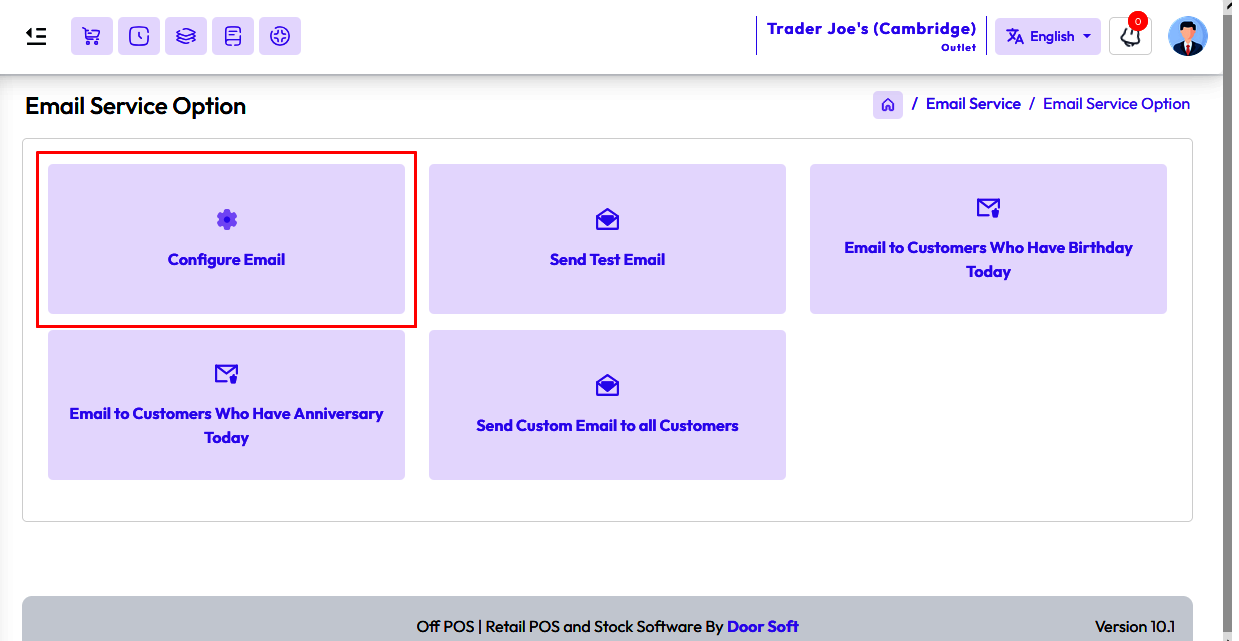Image resolution: width=1239 pixels, height=641 pixels.
Task: Open the user avatar menu
Action: [x=1188, y=36]
